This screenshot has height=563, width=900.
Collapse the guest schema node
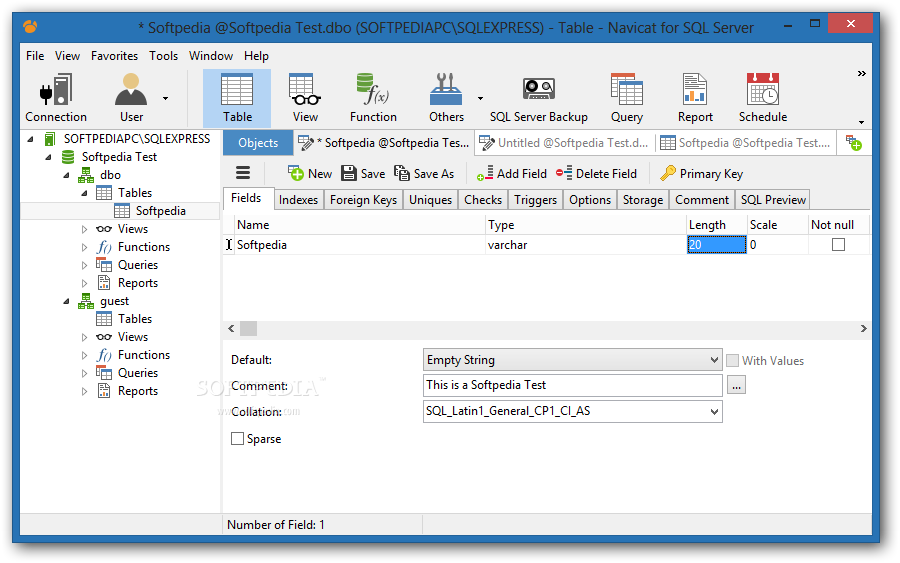click(67, 301)
